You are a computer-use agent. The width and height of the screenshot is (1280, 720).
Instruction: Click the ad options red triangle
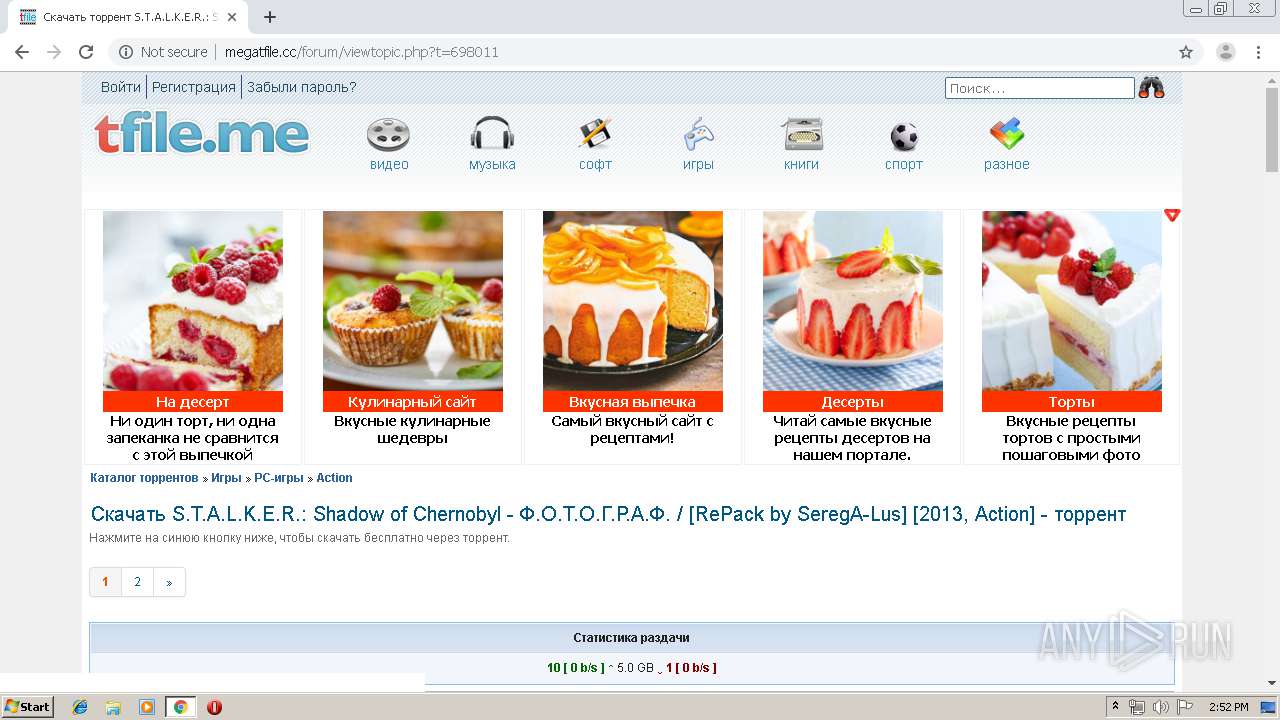(1172, 215)
